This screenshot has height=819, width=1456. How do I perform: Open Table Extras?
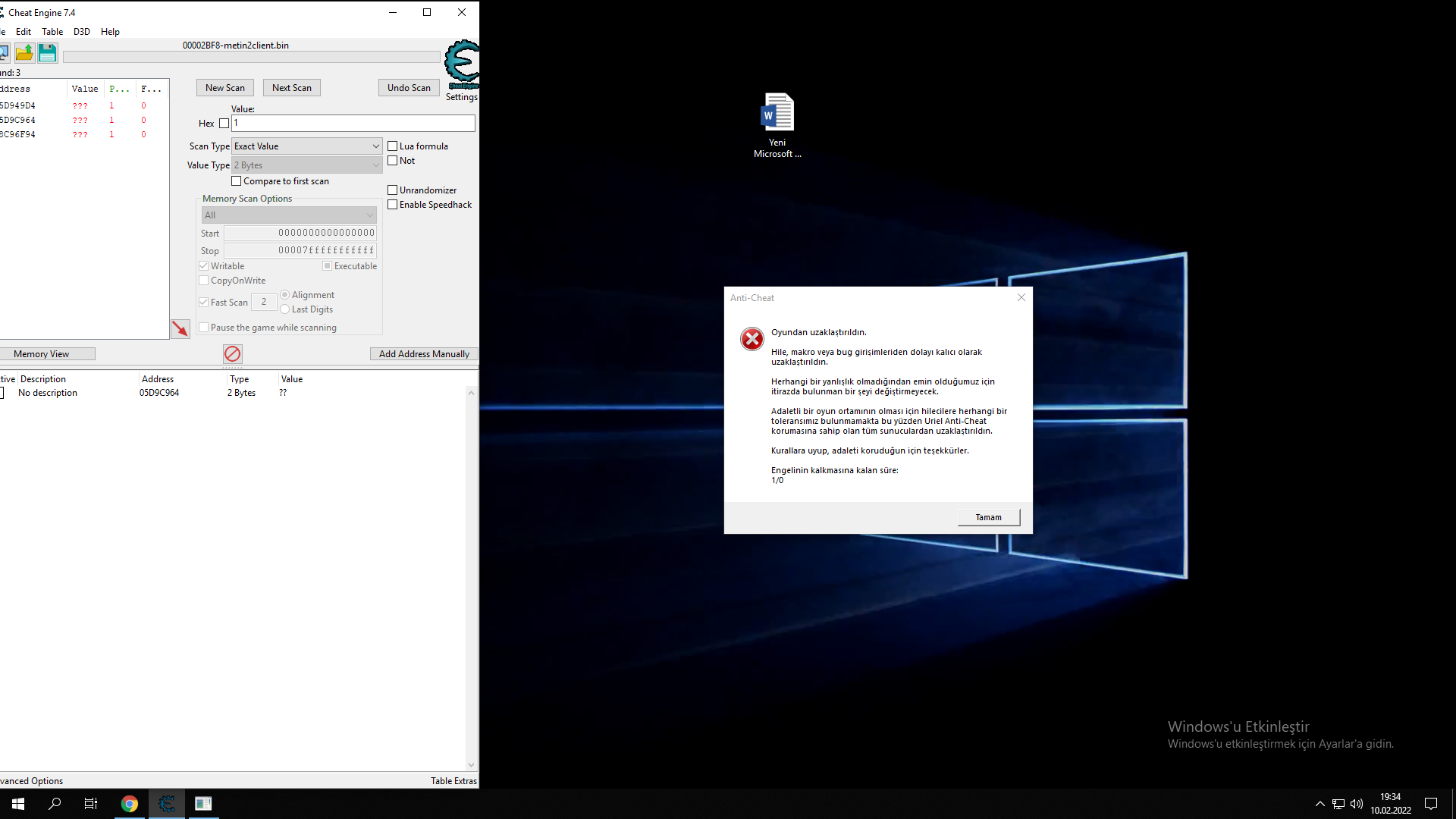pyautogui.click(x=453, y=781)
